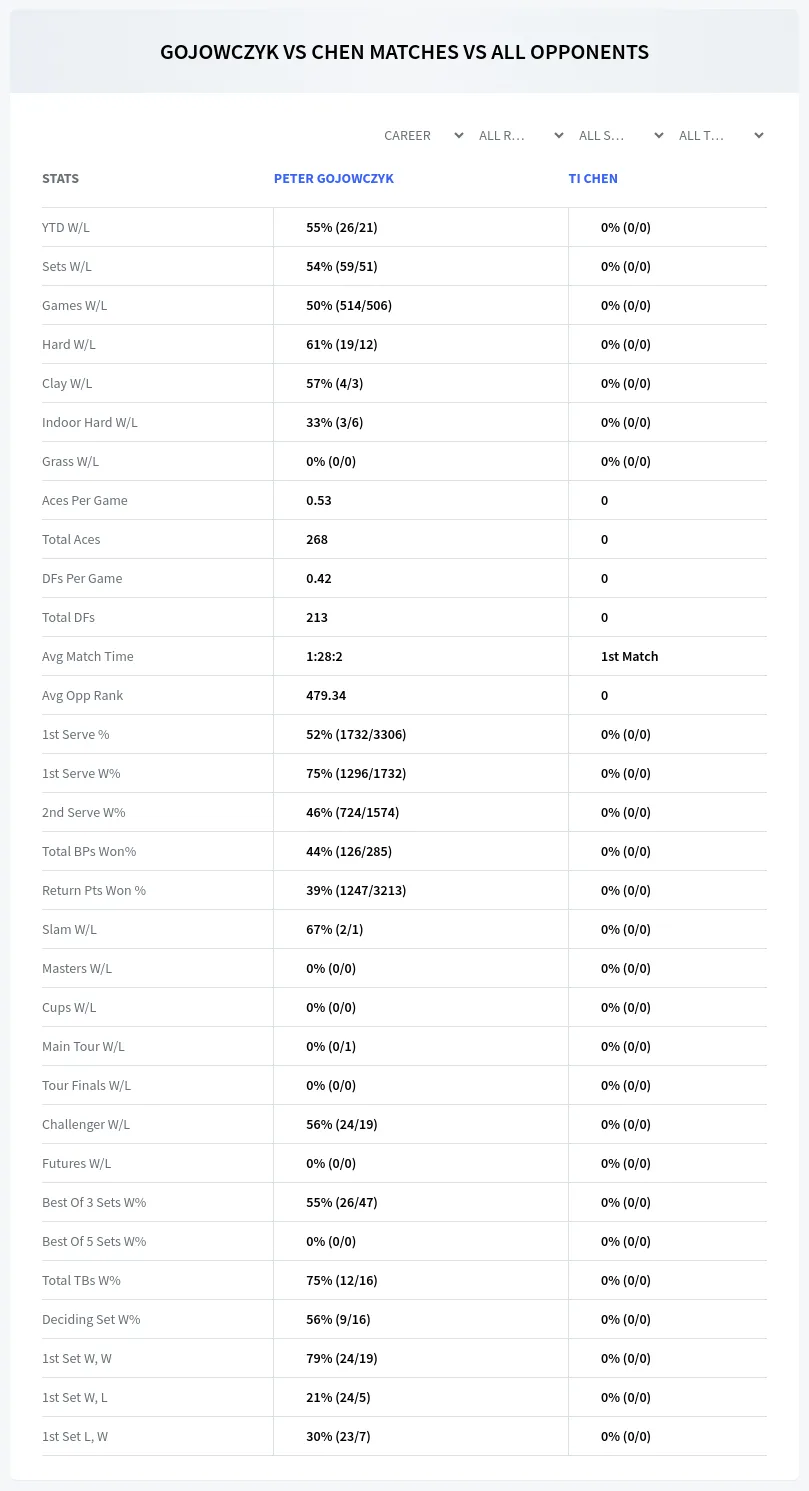The height and width of the screenshot is (1491, 809).
Task: Click the 1st Serve % stat 52% (1732/3306)
Action: coord(356,734)
